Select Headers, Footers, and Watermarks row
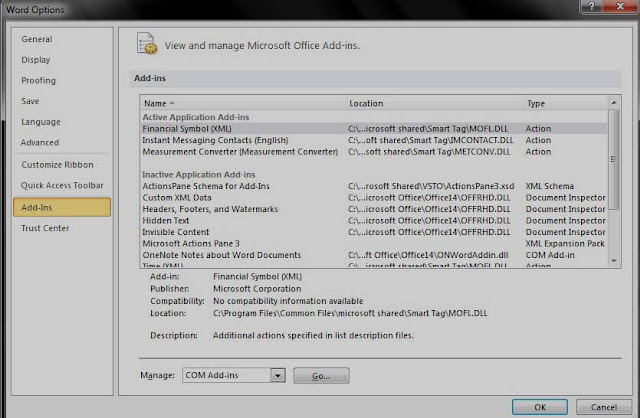This screenshot has width=640, height=418. (373, 209)
